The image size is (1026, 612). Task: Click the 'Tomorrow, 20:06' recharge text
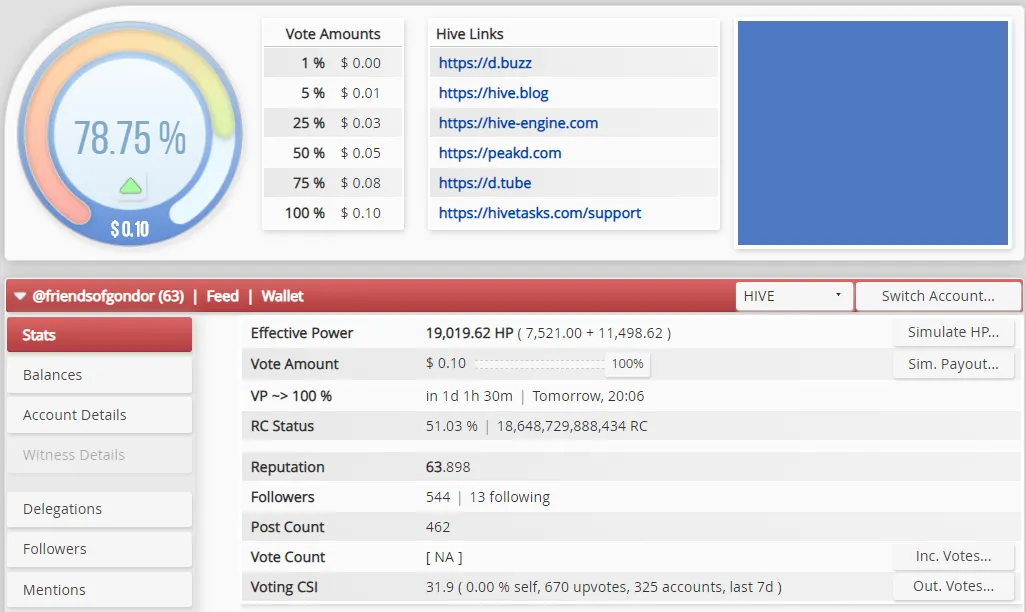click(588, 397)
